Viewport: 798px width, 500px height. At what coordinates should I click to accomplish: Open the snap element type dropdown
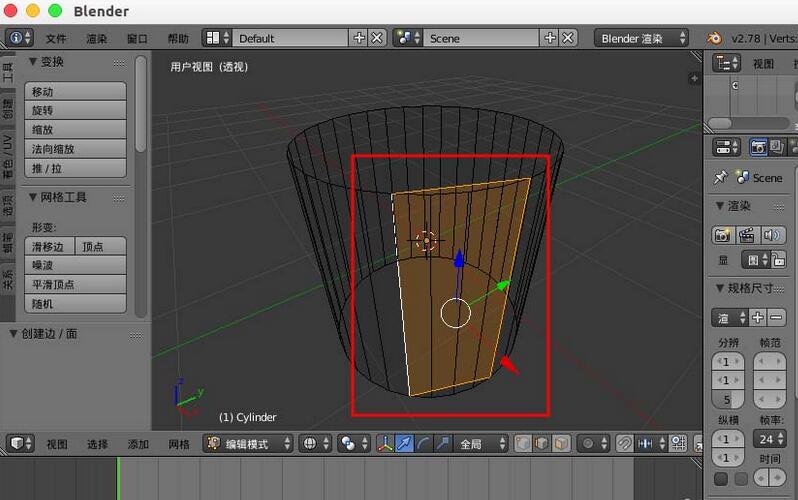pyautogui.click(x=651, y=443)
